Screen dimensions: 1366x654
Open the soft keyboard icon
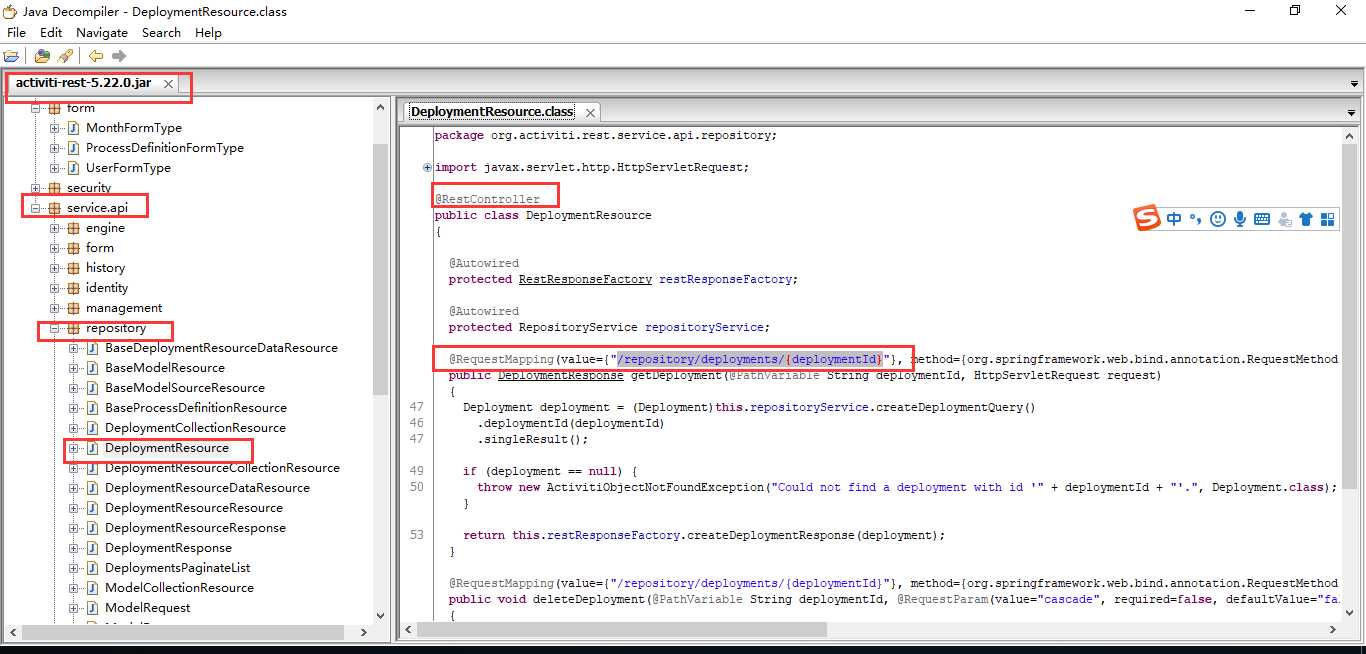tap(1262, 219)
